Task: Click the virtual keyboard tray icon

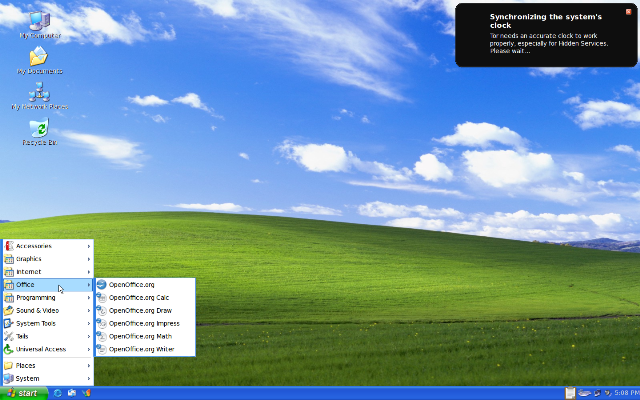Action: pos(584,393)
